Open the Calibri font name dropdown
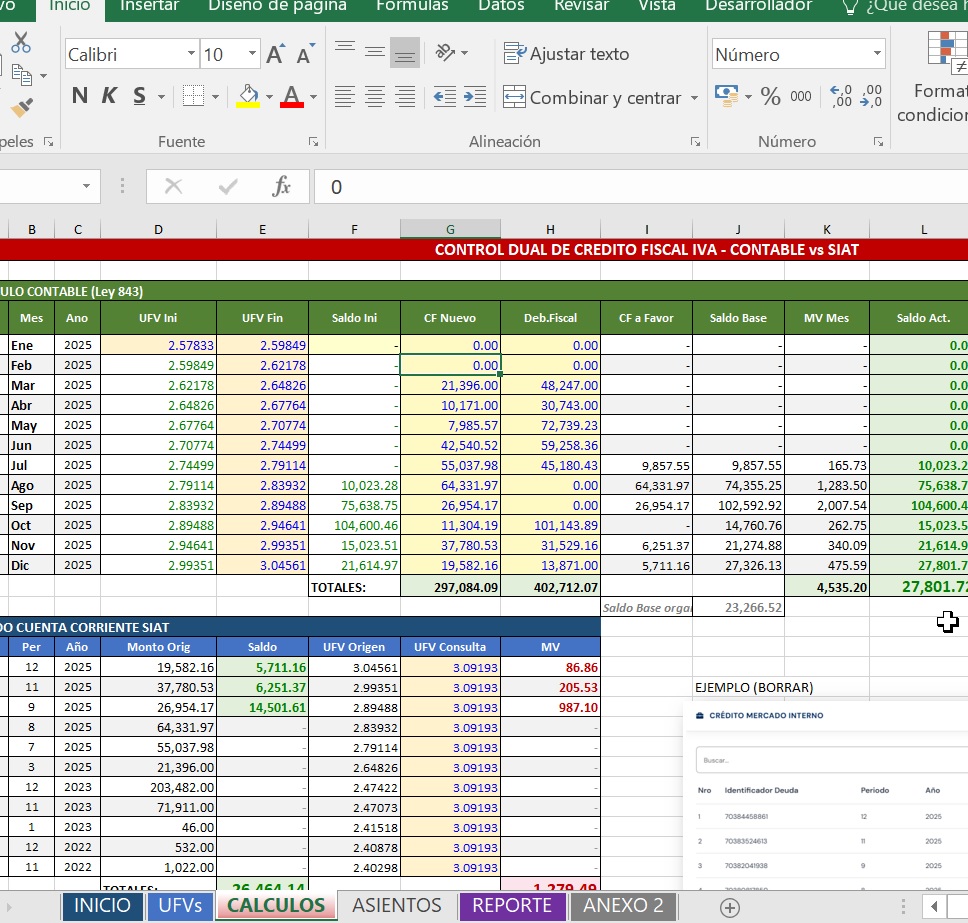The image size is (968, 923). click(191, 55)
